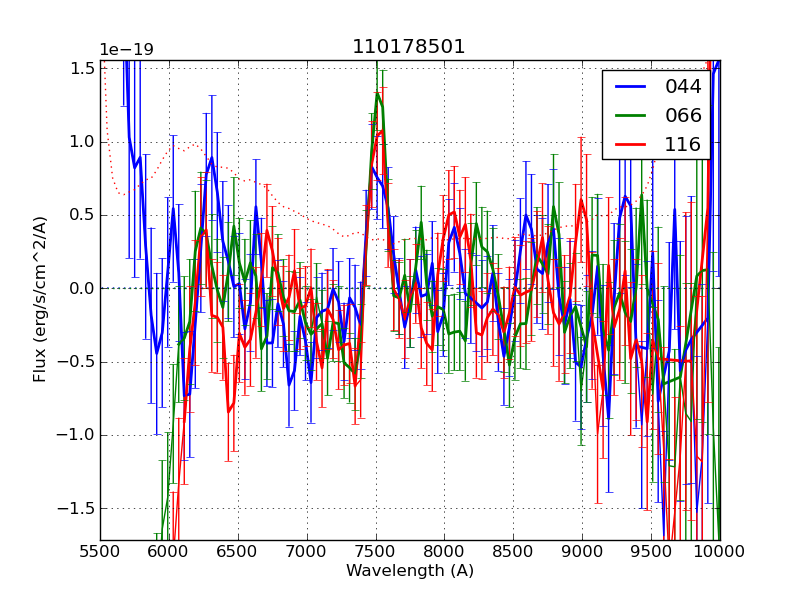This screenshot has width=800, height=600.
Task: Select the 066 legend label
Action: tap(683, 115)
